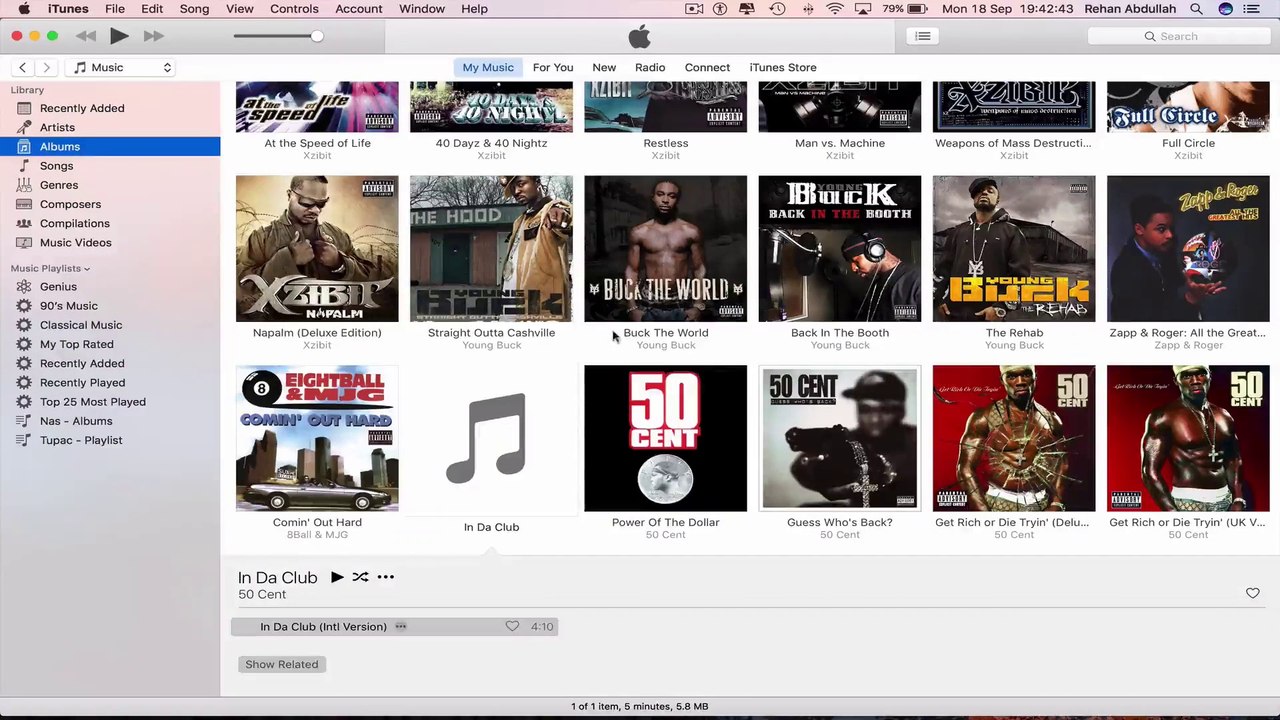Open the Radio tab
The width and height of the screenshot is (1280, 720).
pyautogui.click(x=650, y=67)
